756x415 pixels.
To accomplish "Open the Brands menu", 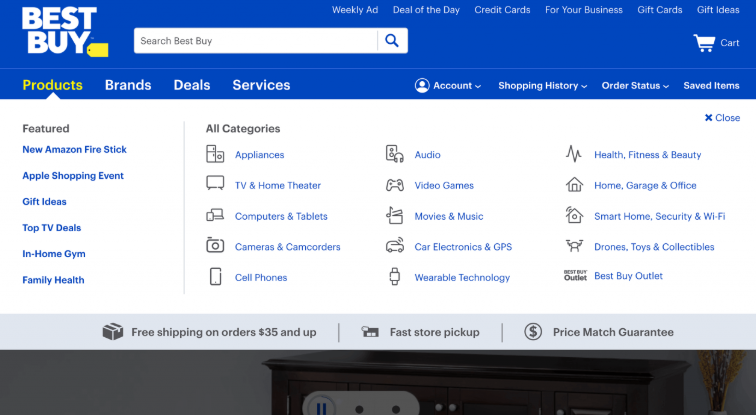I will [128, 85].
